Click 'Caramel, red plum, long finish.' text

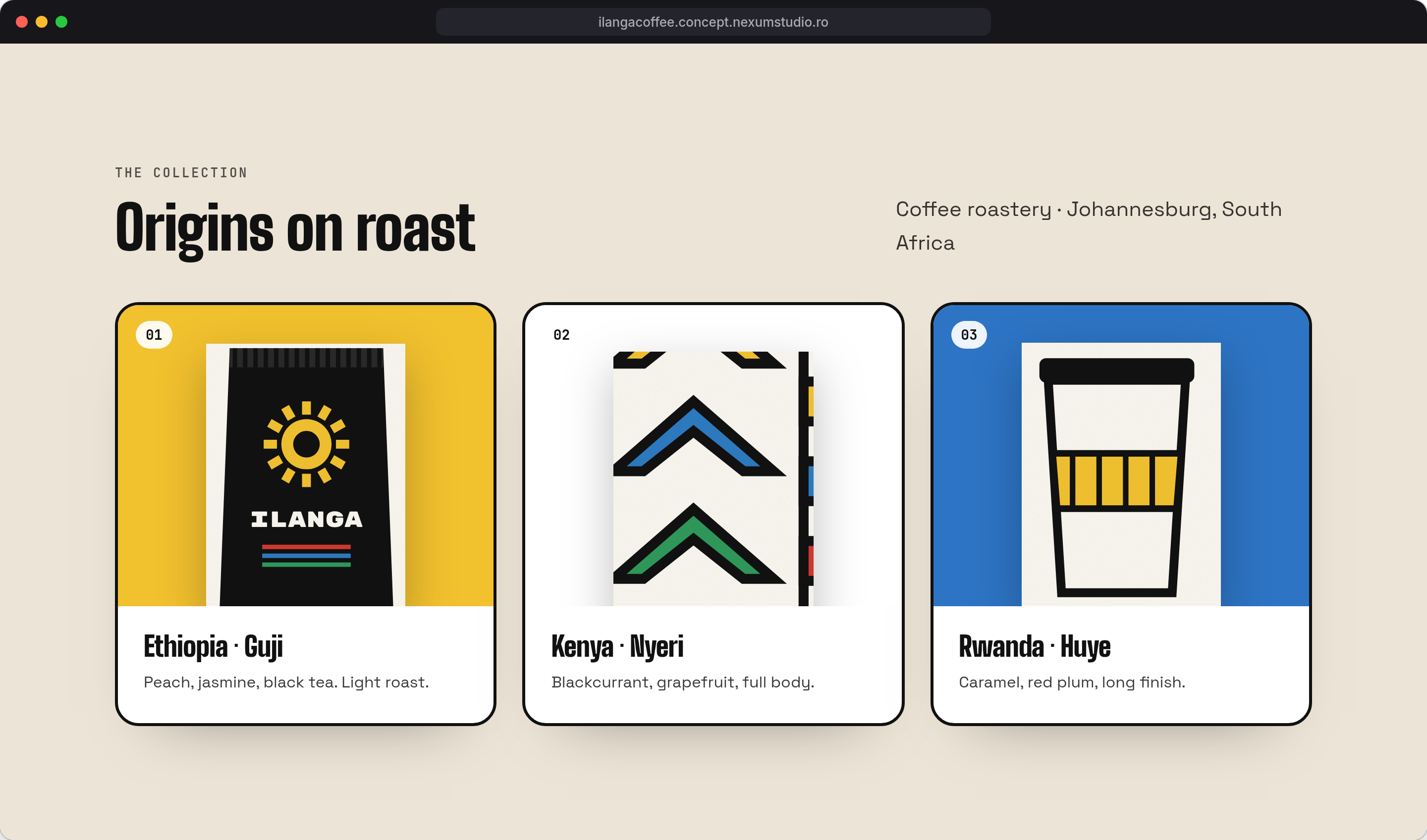tap(1072, 682)
